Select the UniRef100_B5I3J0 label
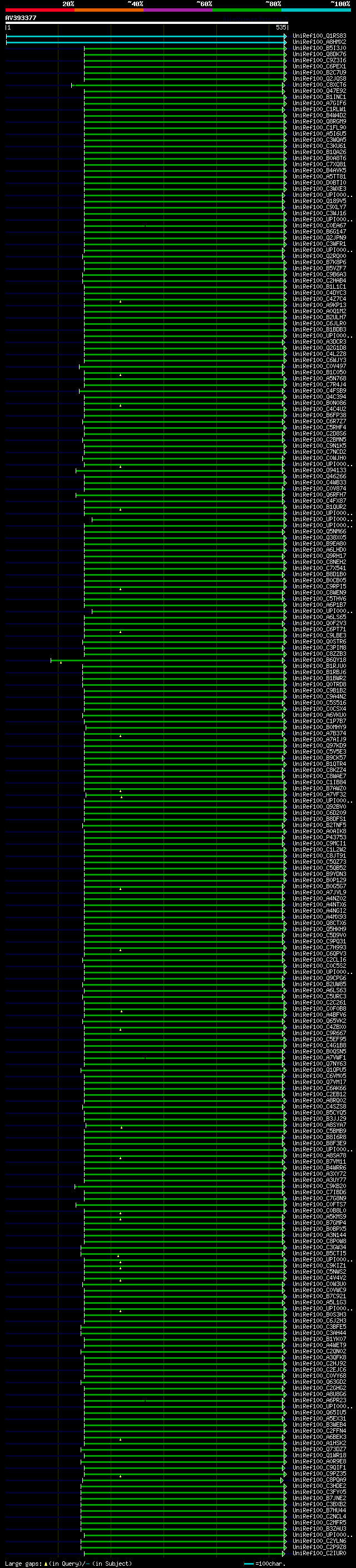Image resolution: width=356 pixels, height=1568 pixels. click(319, 48)
